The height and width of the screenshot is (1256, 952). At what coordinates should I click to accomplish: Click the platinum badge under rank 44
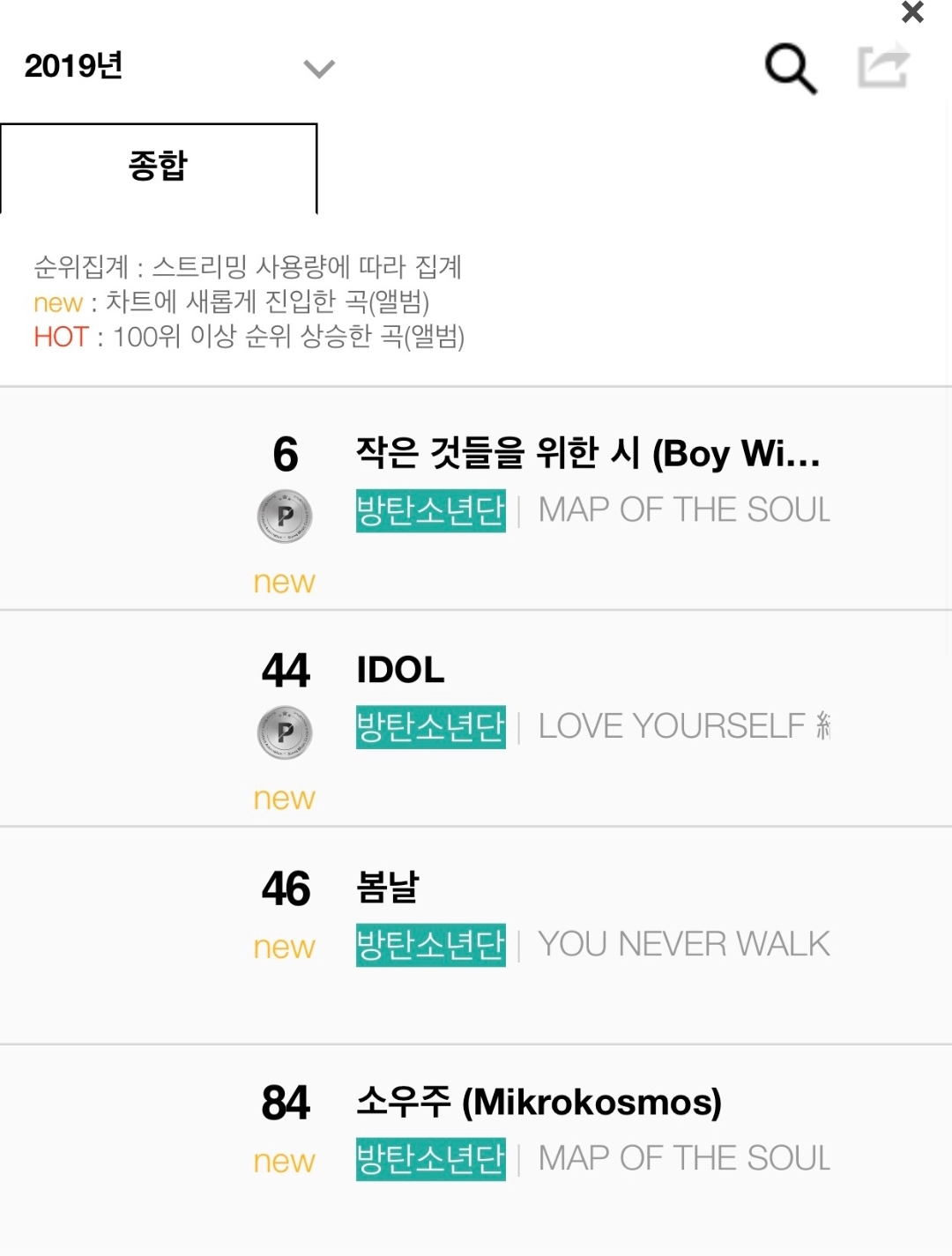[285, 732]
